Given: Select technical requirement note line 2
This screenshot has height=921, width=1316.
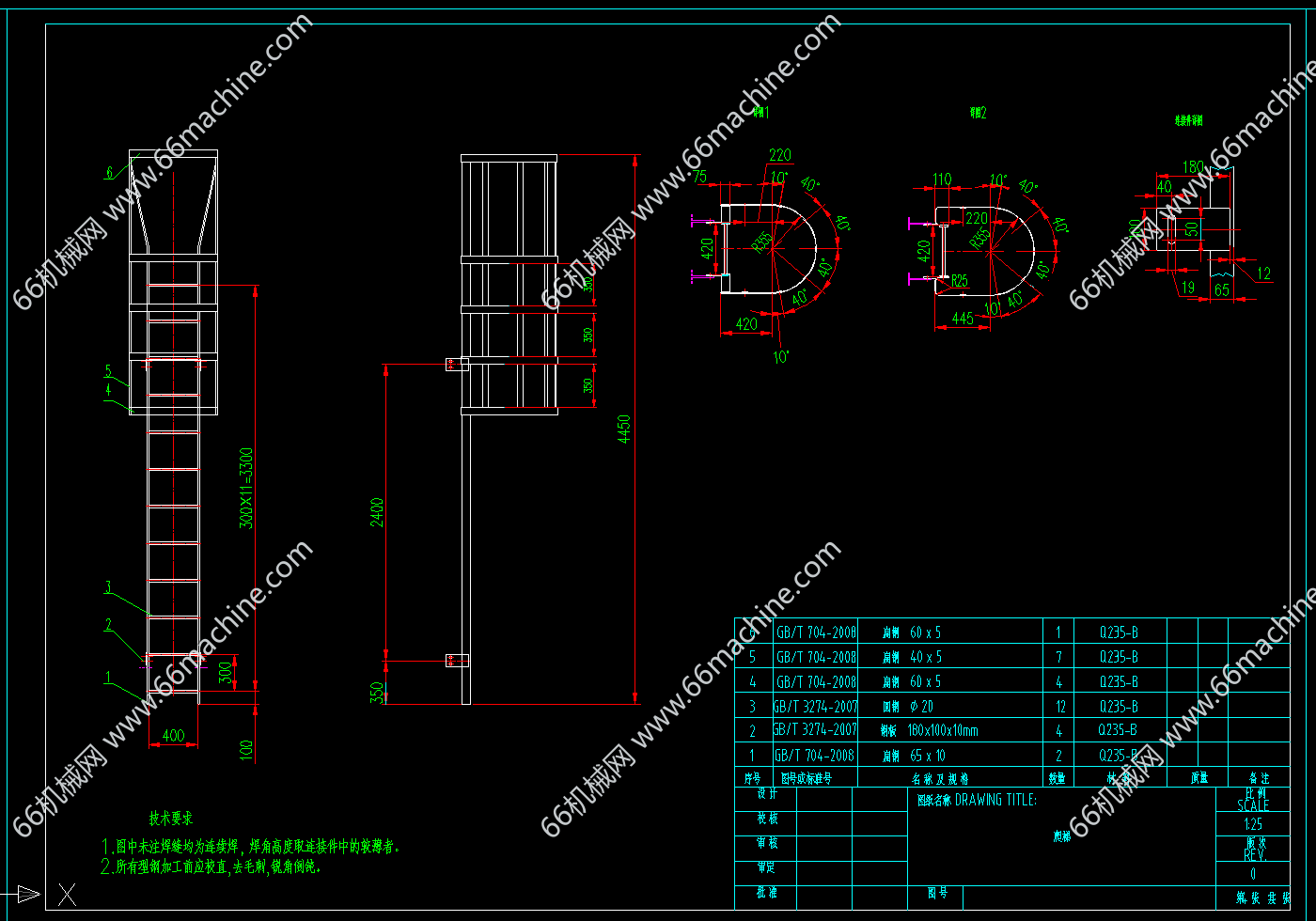Looking at the screenshot, I should pyautogui.click(x=211, y=866).
